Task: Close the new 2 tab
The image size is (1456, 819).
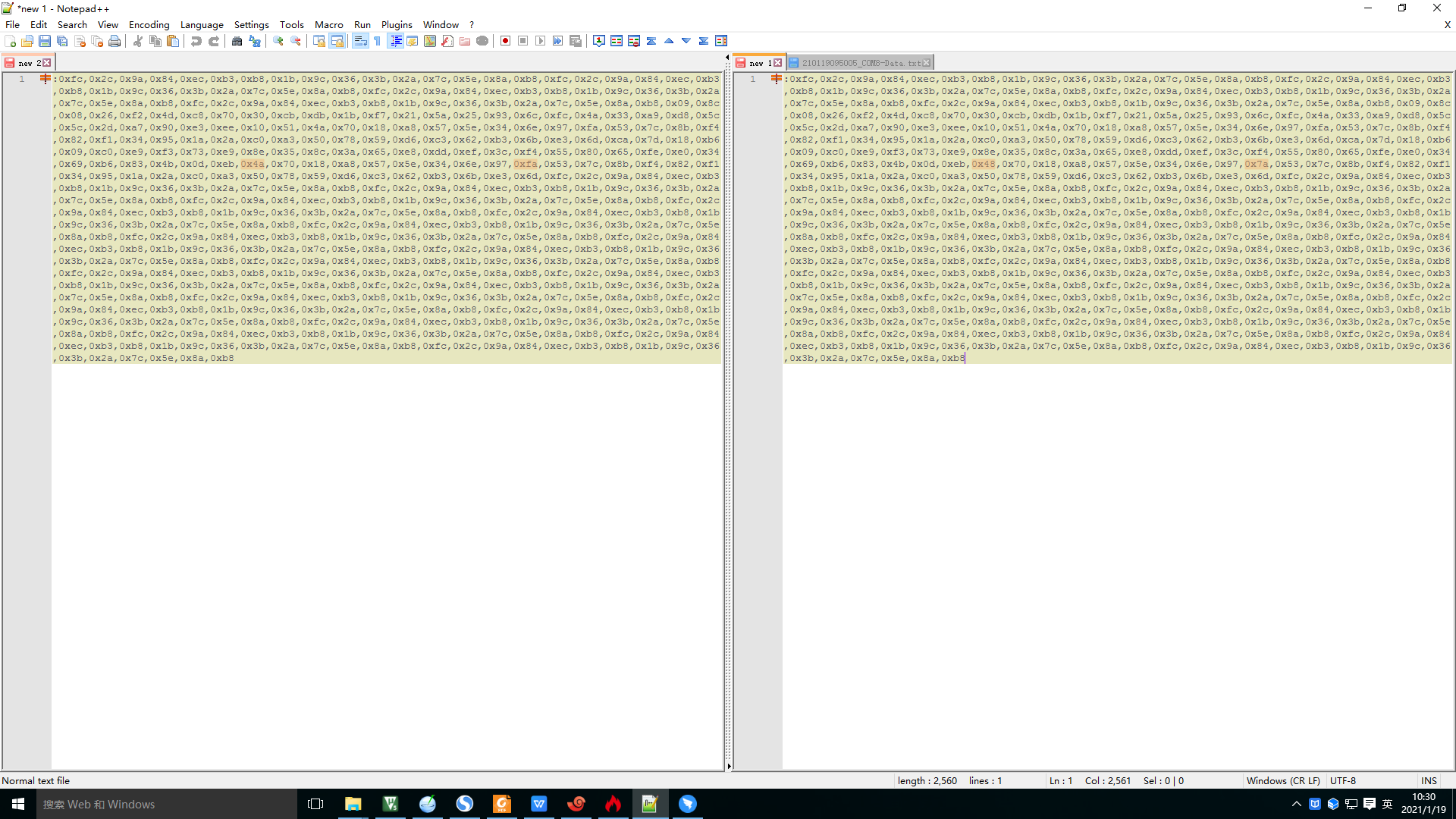Action: [x=47, y=63]
